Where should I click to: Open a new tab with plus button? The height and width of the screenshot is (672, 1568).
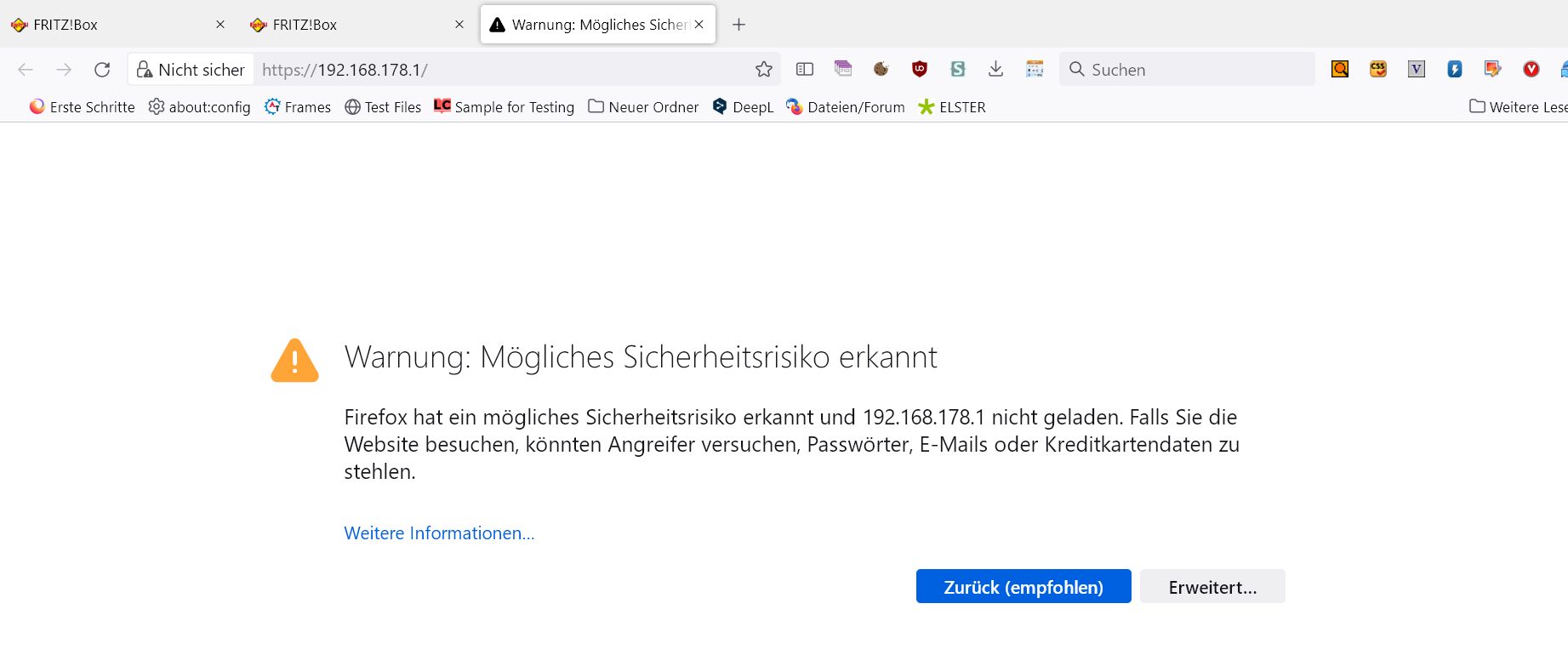[738, 25]
